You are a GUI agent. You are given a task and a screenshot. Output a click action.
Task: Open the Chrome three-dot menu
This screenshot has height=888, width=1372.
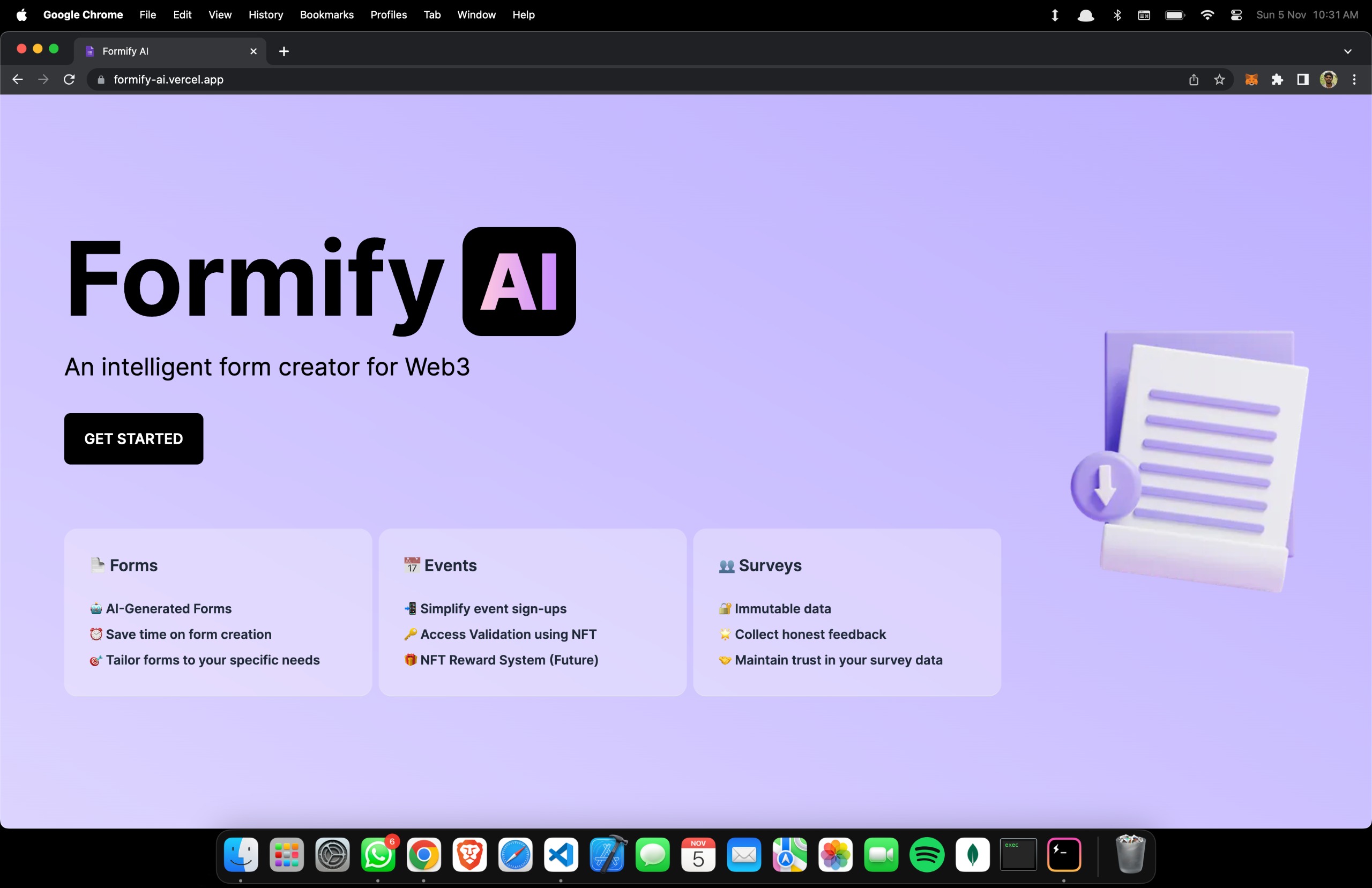(1354, 79)
